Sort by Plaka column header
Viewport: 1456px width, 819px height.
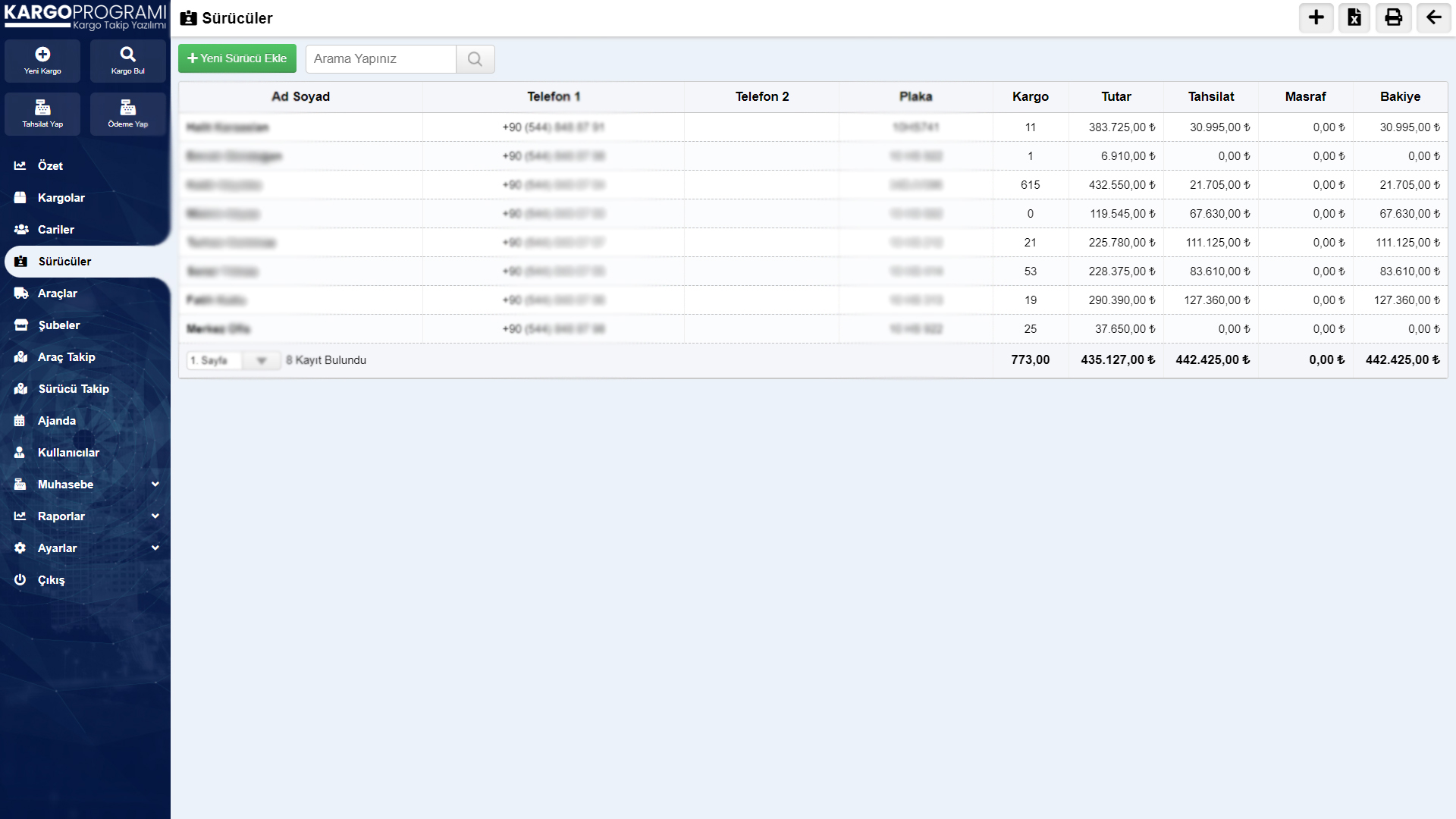pos(915,96)
